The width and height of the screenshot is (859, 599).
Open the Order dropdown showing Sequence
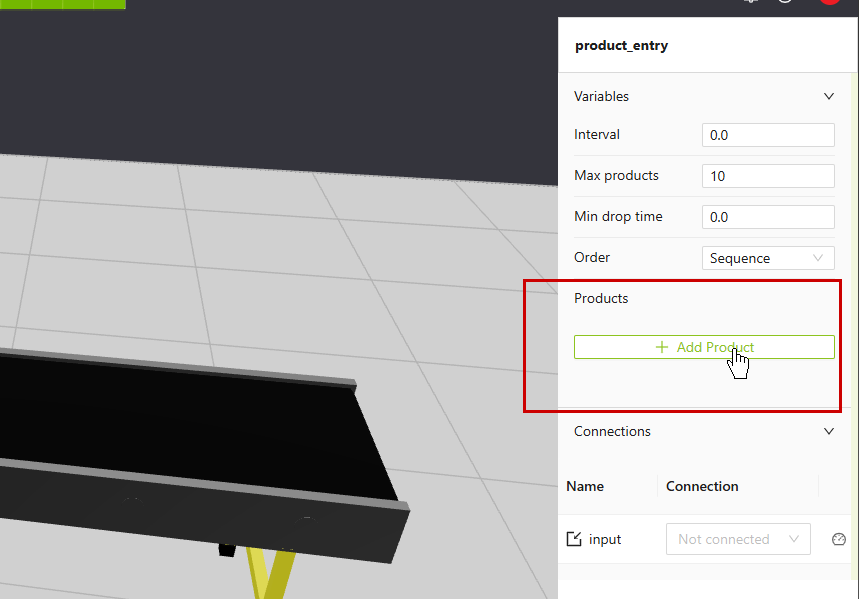(x=768, y=258)
